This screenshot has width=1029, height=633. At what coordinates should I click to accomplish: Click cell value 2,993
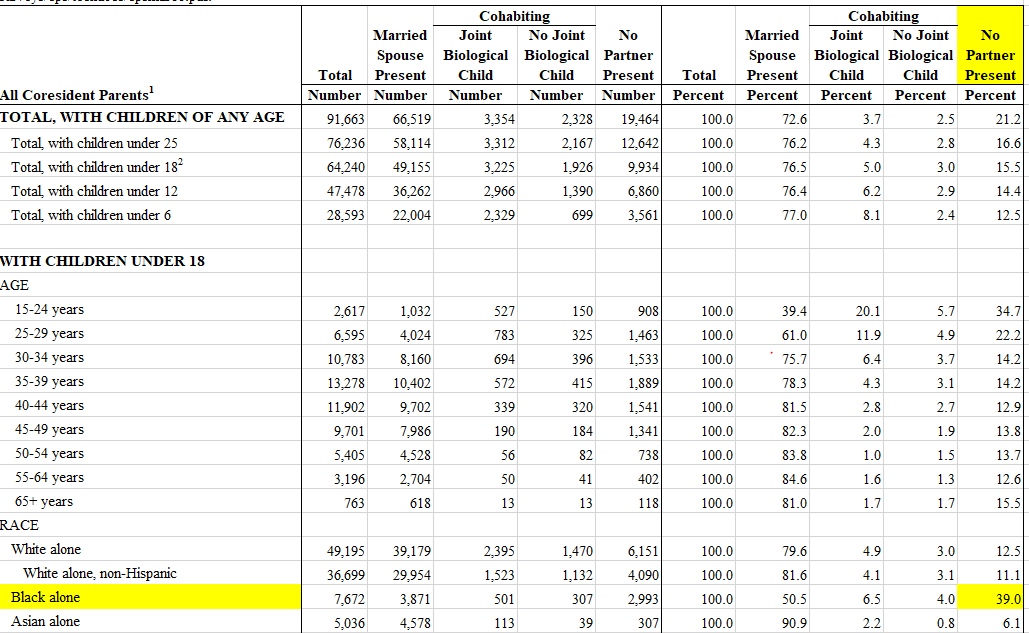click(x=642, y=599)
